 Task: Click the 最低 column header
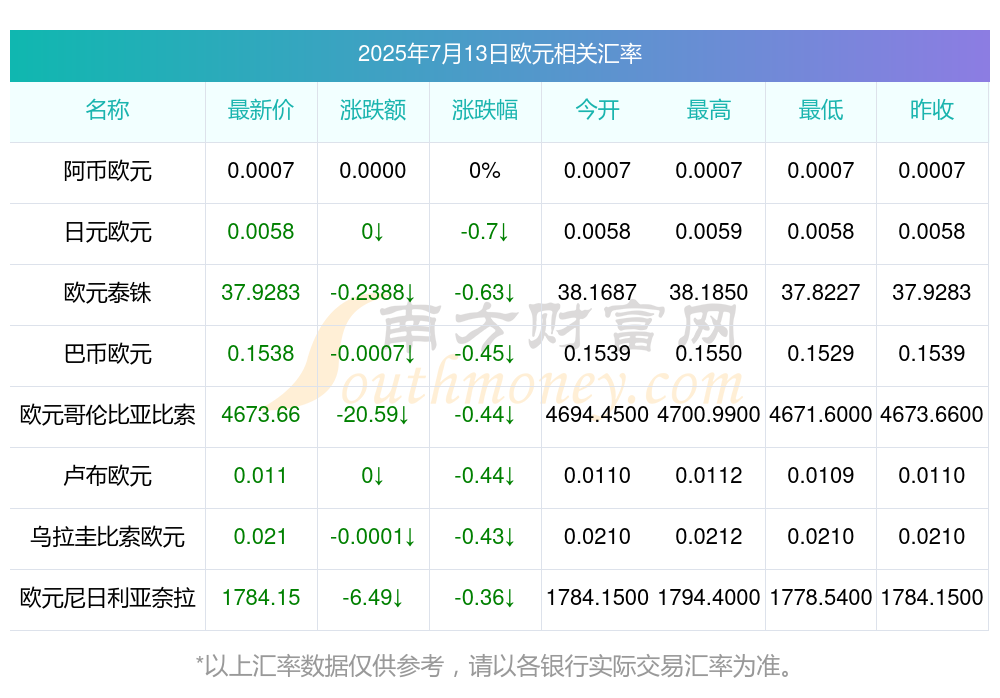[821, 110]
